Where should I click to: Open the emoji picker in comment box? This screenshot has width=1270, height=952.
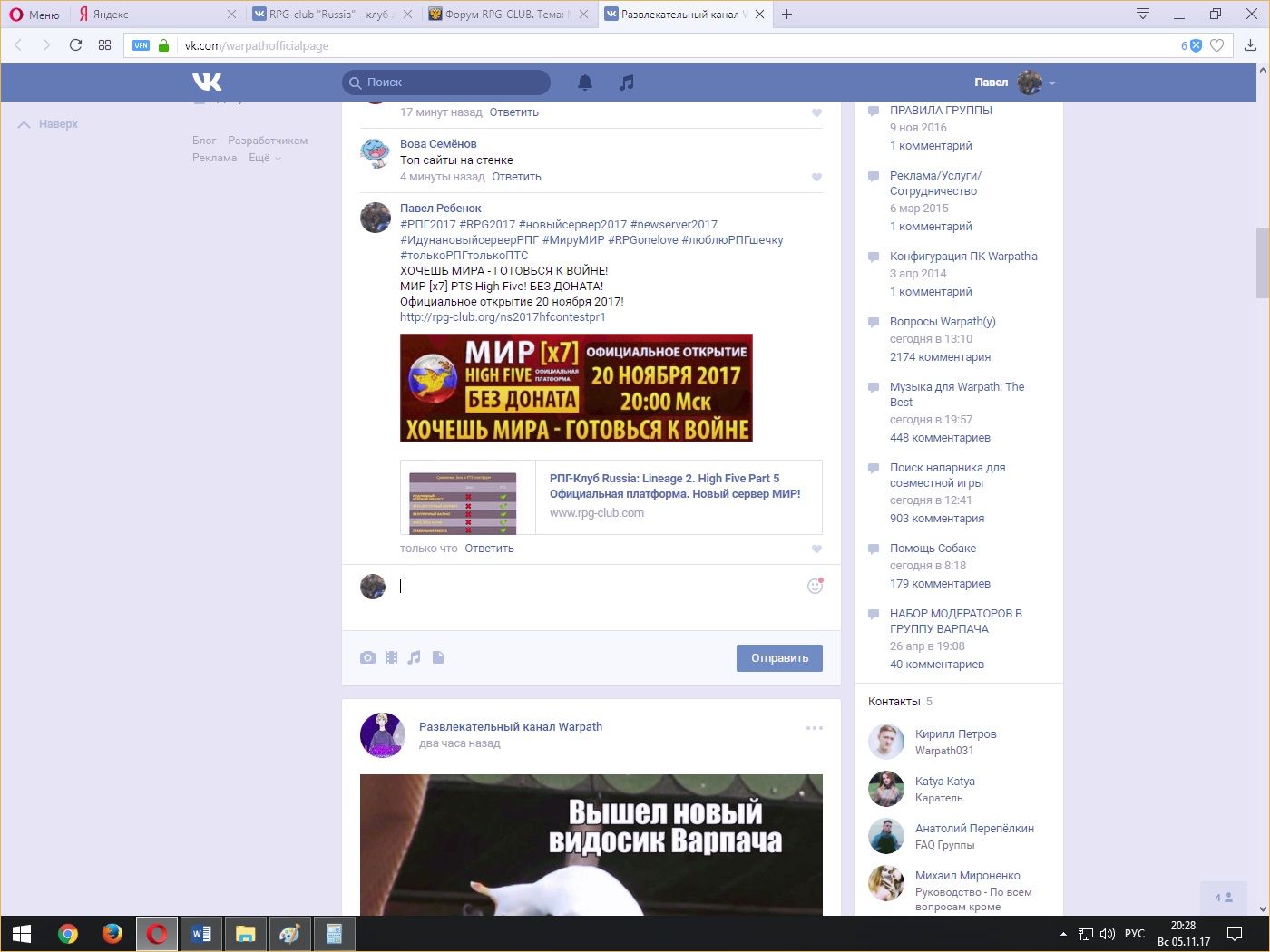[815, 586]
